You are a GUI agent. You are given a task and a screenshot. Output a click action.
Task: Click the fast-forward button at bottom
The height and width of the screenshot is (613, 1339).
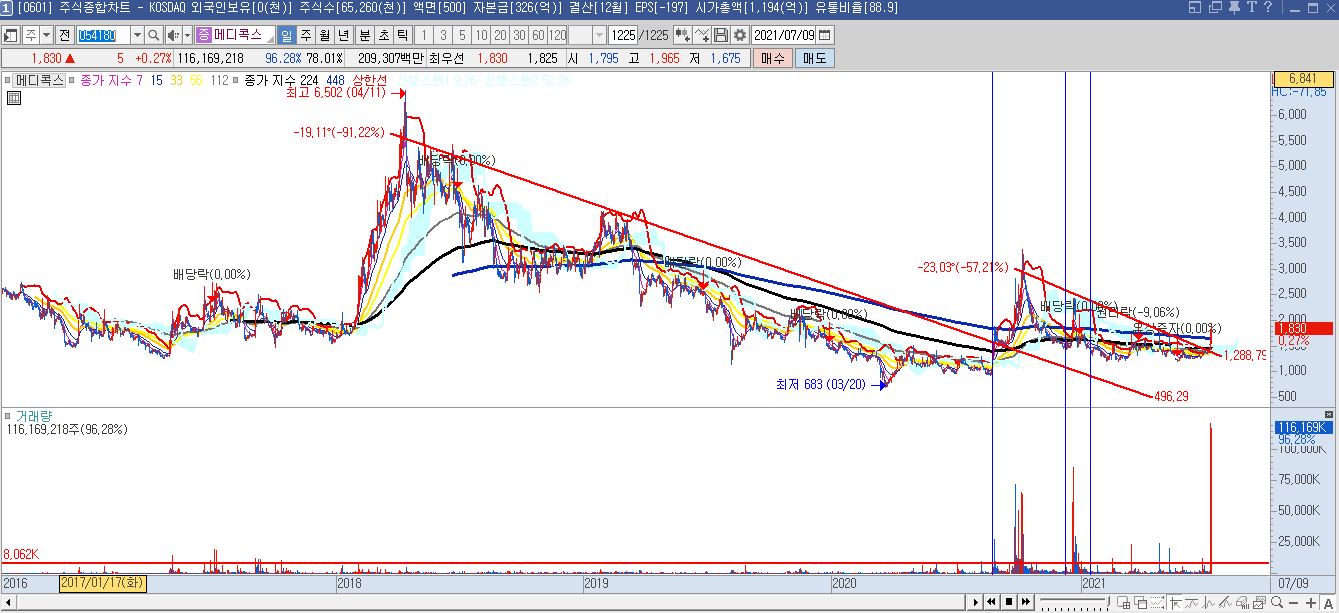click(x=1026, y=602)
